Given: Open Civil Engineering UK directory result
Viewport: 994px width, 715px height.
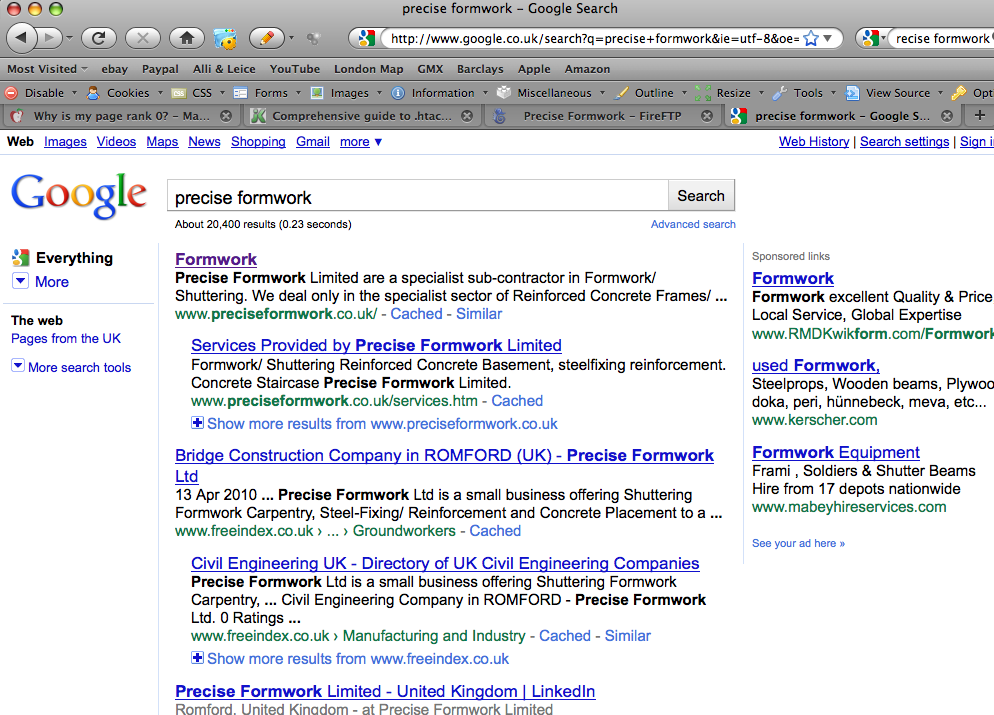Looking at the screenshot, I should [445, 564].
